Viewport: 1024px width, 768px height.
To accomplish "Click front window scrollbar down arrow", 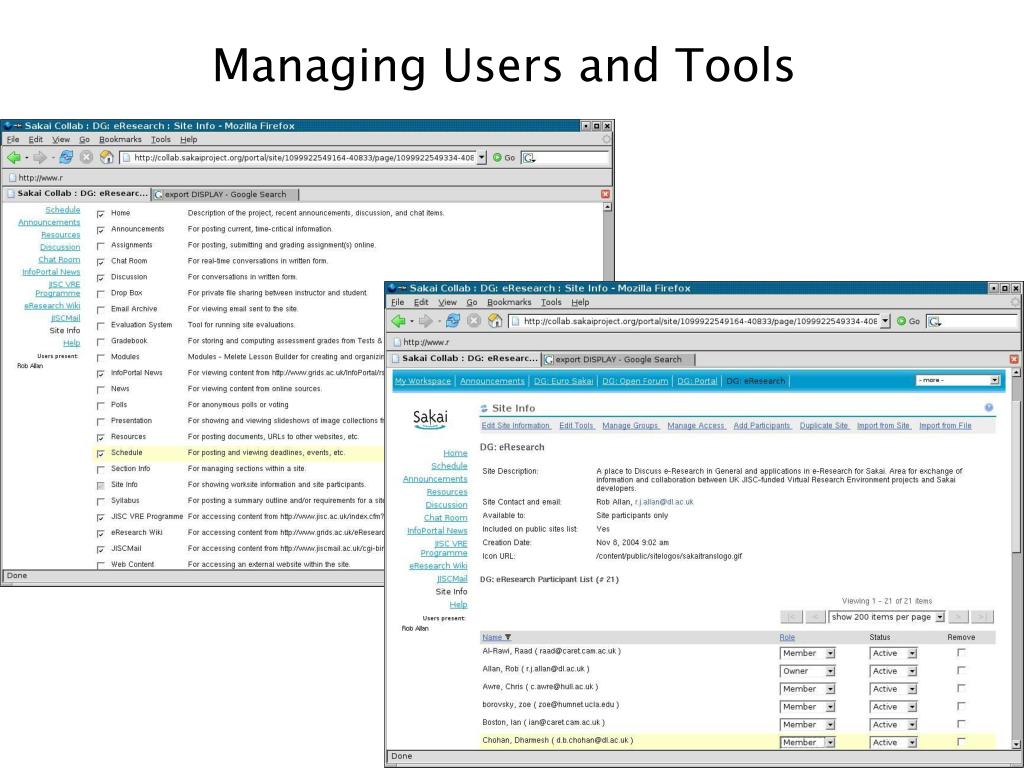I will [x=1015, y=744].
